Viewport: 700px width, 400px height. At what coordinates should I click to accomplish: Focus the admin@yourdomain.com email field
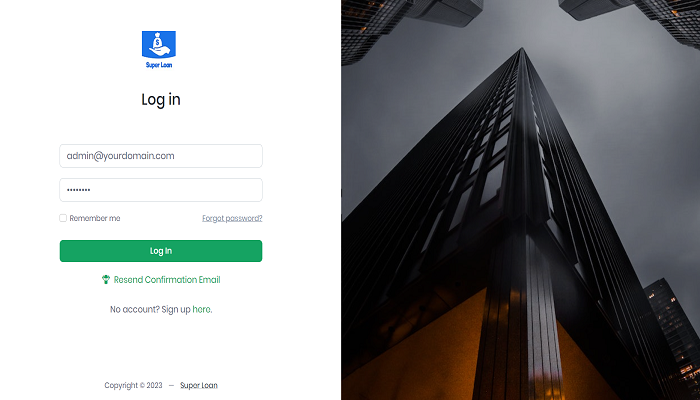[x=161, y=156]
